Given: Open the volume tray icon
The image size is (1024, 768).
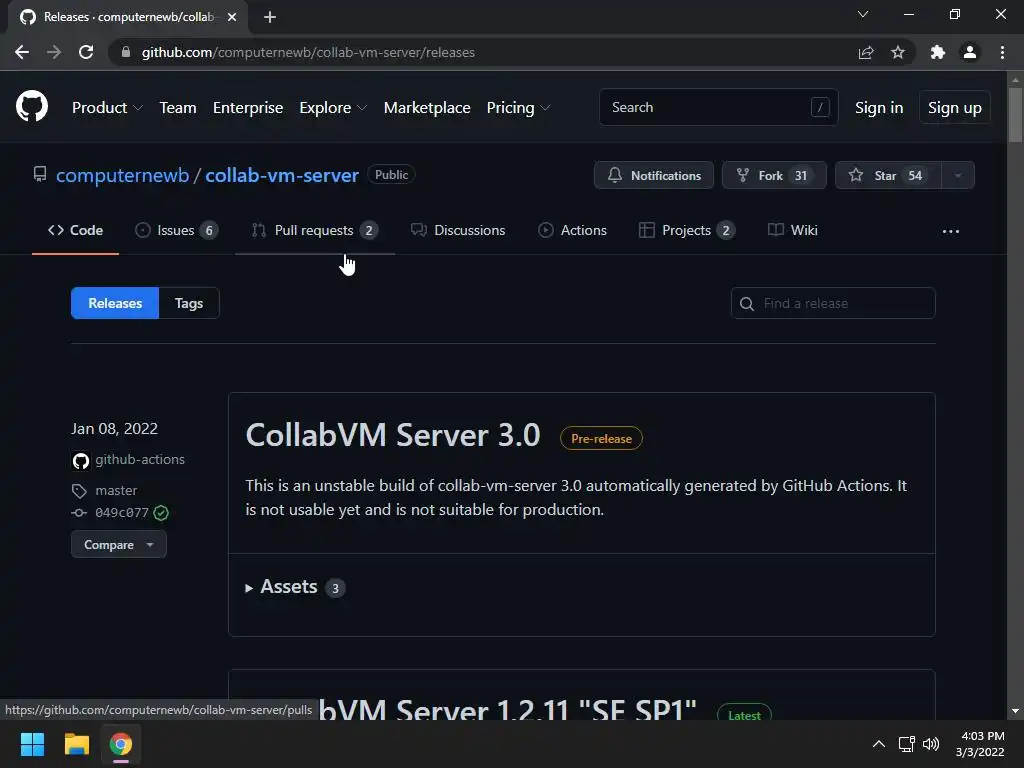Looking at the screenshot, I should (x=931, y=744).
